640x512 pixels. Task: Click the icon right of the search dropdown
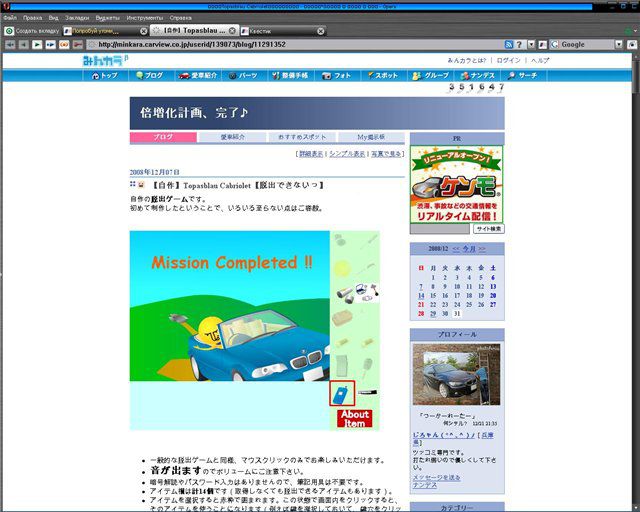pos(631,45)
